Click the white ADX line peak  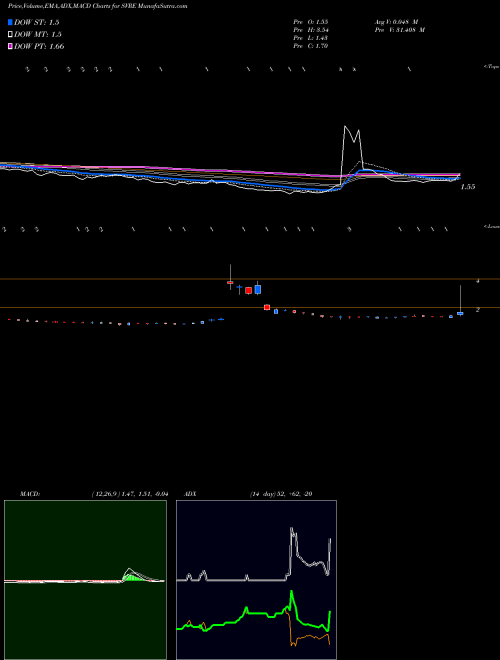(292, 530)
